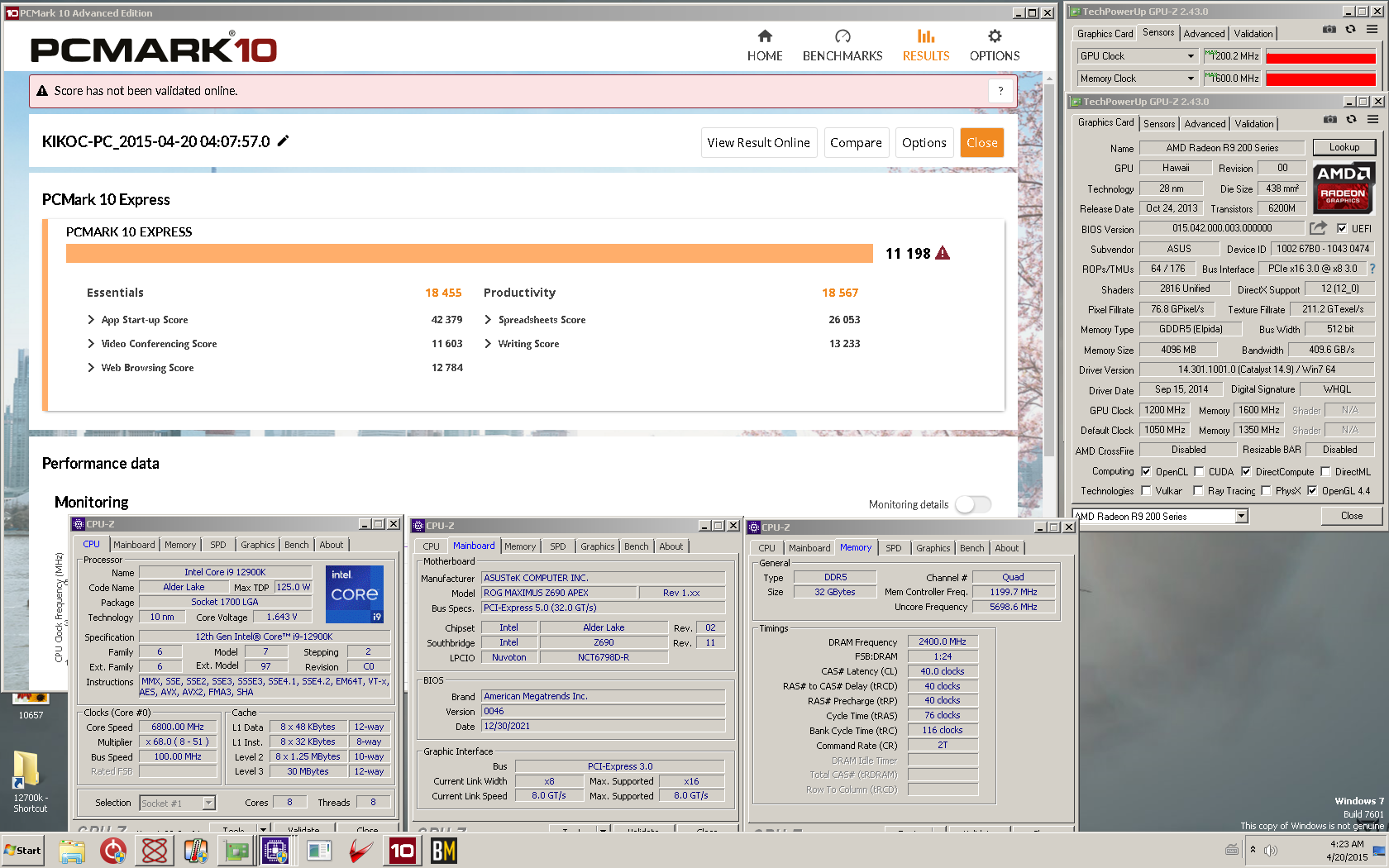
Task: Click the Compare button
Action: pos(856,142)
